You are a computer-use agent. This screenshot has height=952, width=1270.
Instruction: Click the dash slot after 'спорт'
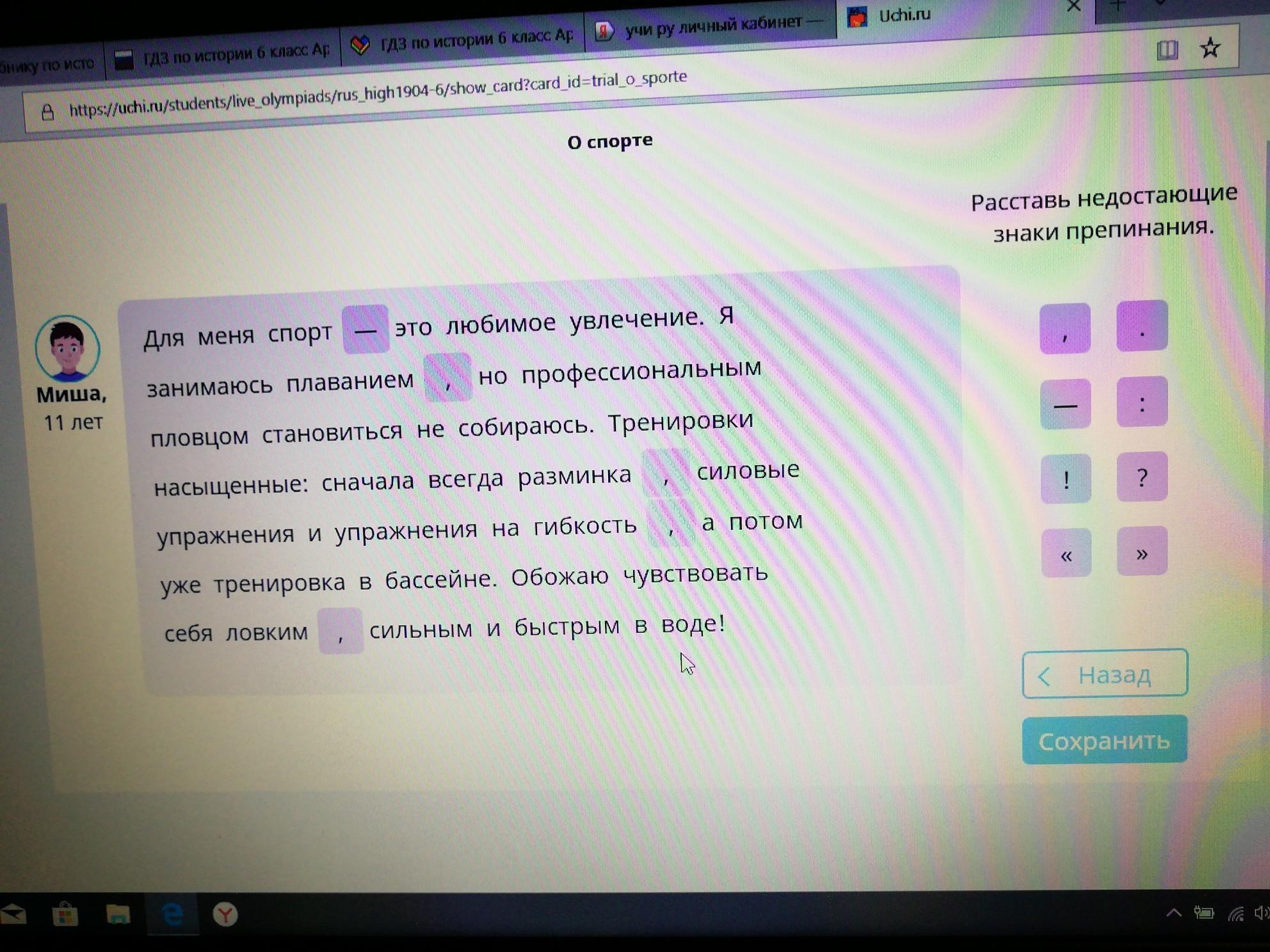coord(366,330)
